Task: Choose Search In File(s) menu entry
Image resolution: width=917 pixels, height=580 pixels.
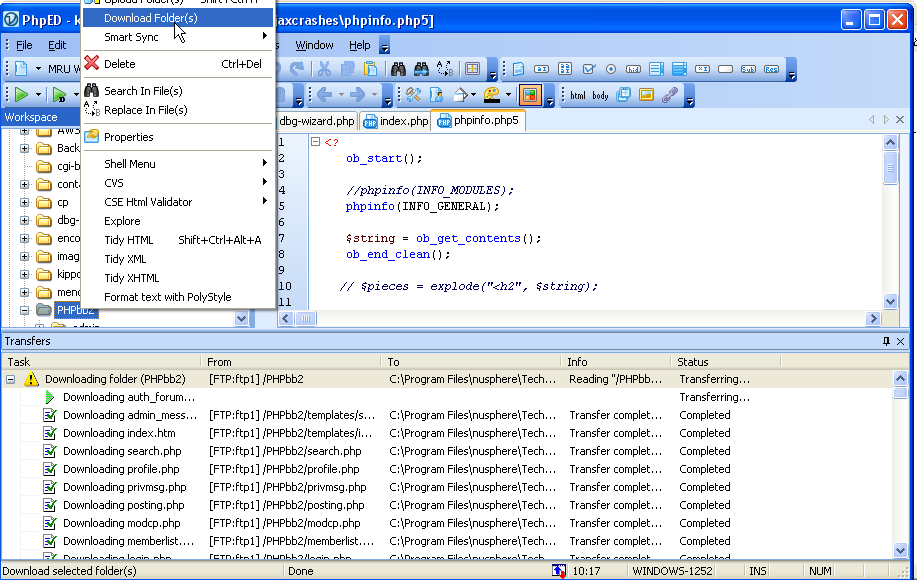Action: pos(178,91)
